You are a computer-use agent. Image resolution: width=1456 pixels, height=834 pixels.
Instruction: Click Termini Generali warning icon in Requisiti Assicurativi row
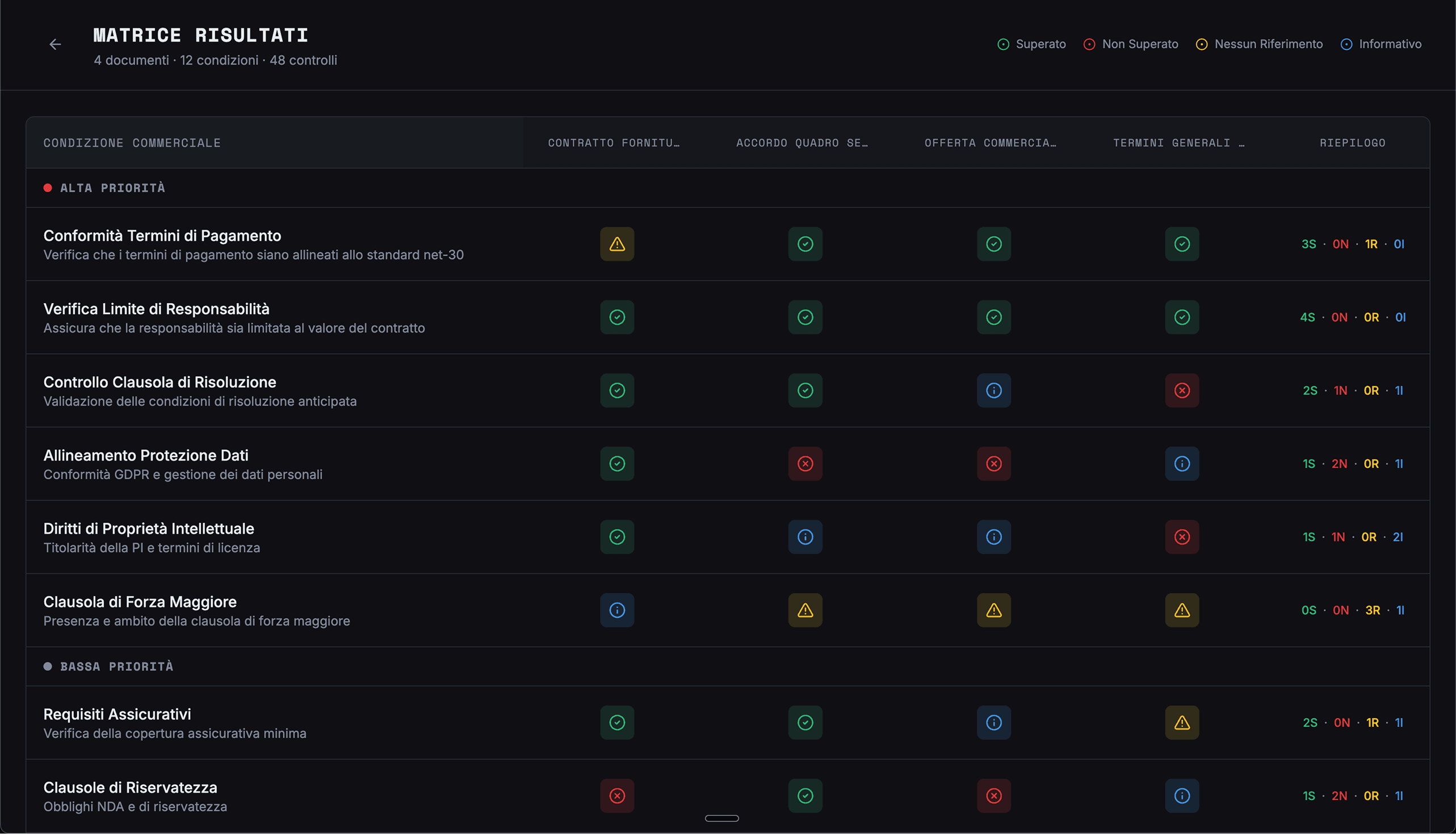pos(1182,722)
